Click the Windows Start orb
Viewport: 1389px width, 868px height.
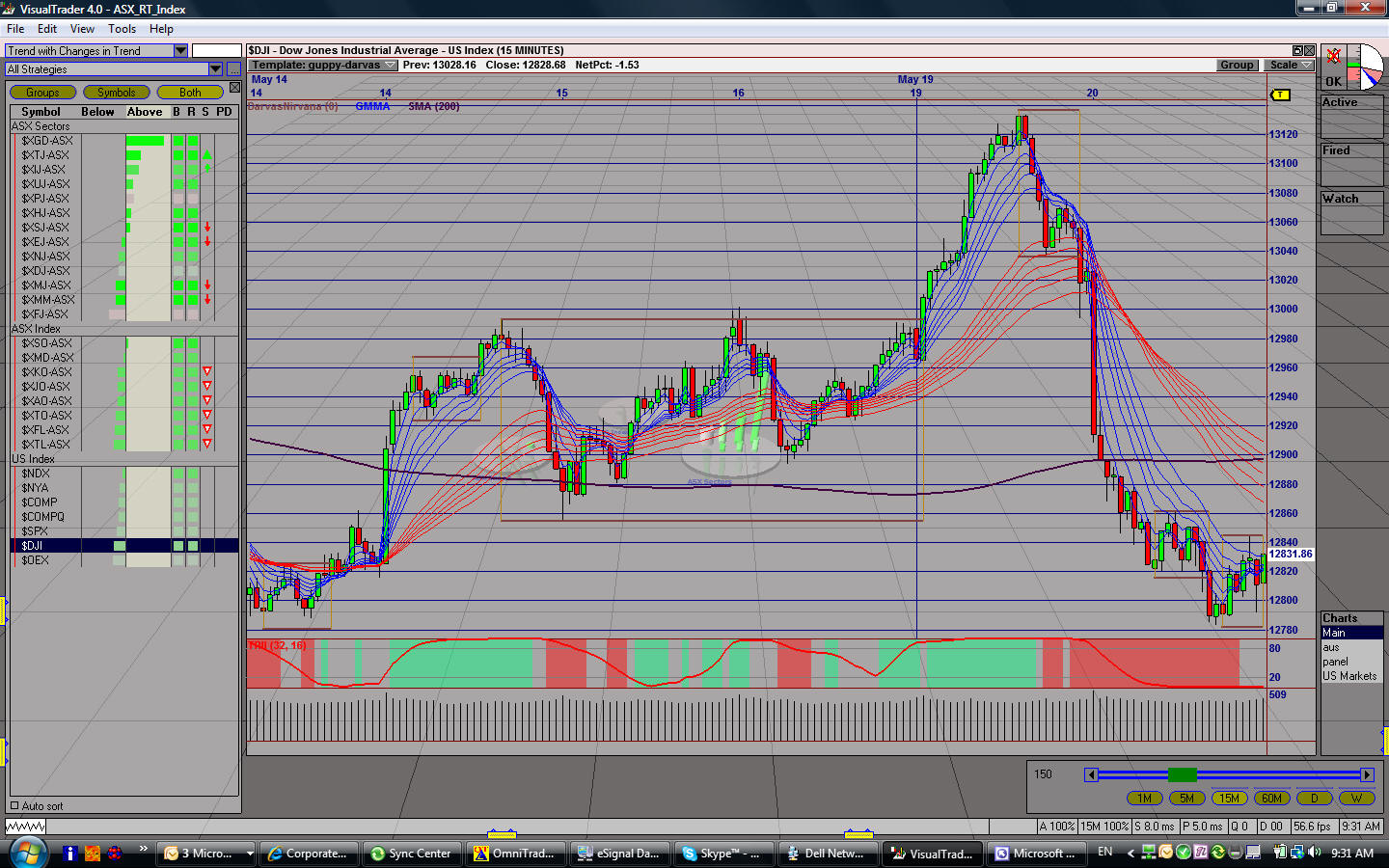28,852
